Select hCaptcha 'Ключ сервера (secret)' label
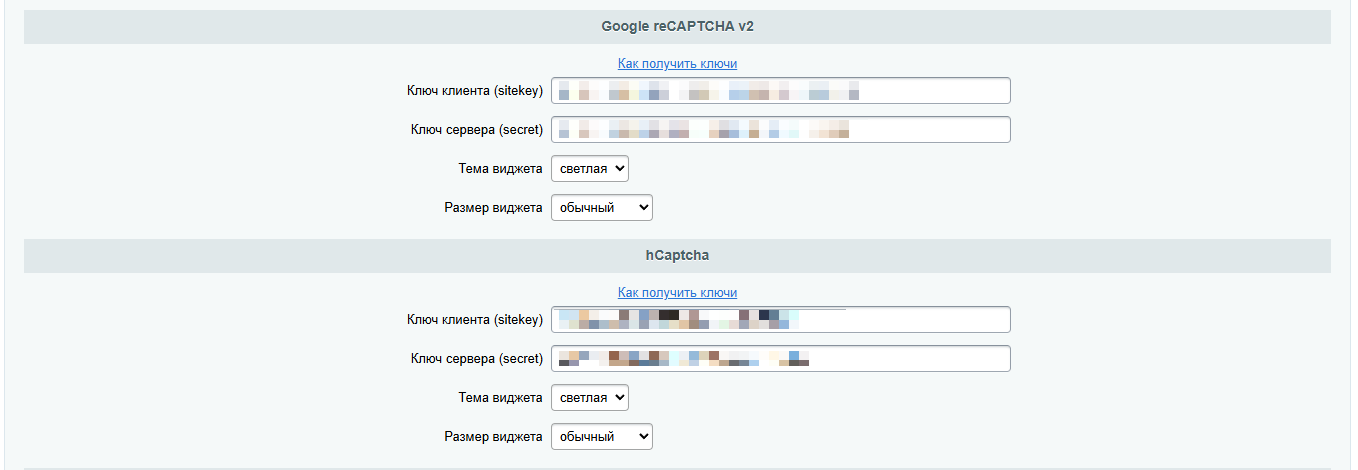Viewport: 1358px width, 470px height. coord(477,359)
